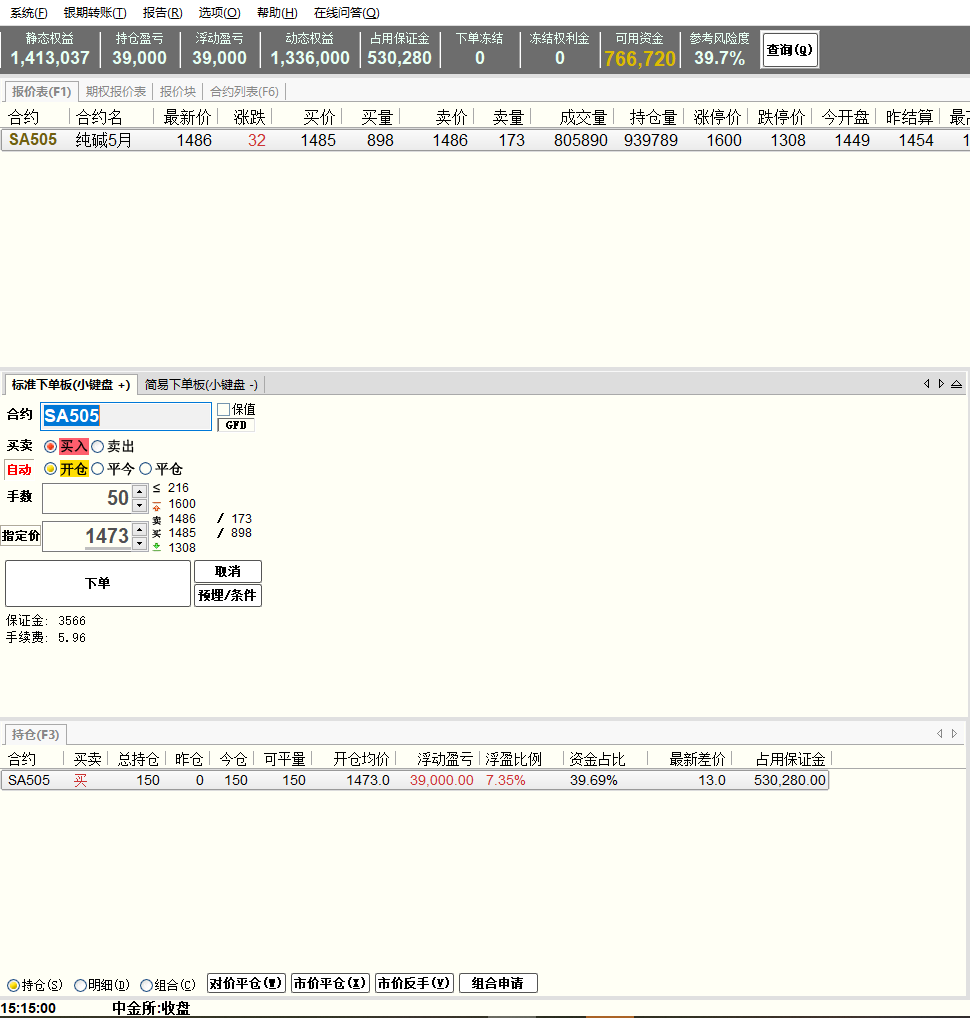Select 平仓 radio option in order panel
The height and width of the screenshot is (1018, 970).
[146, 469]
